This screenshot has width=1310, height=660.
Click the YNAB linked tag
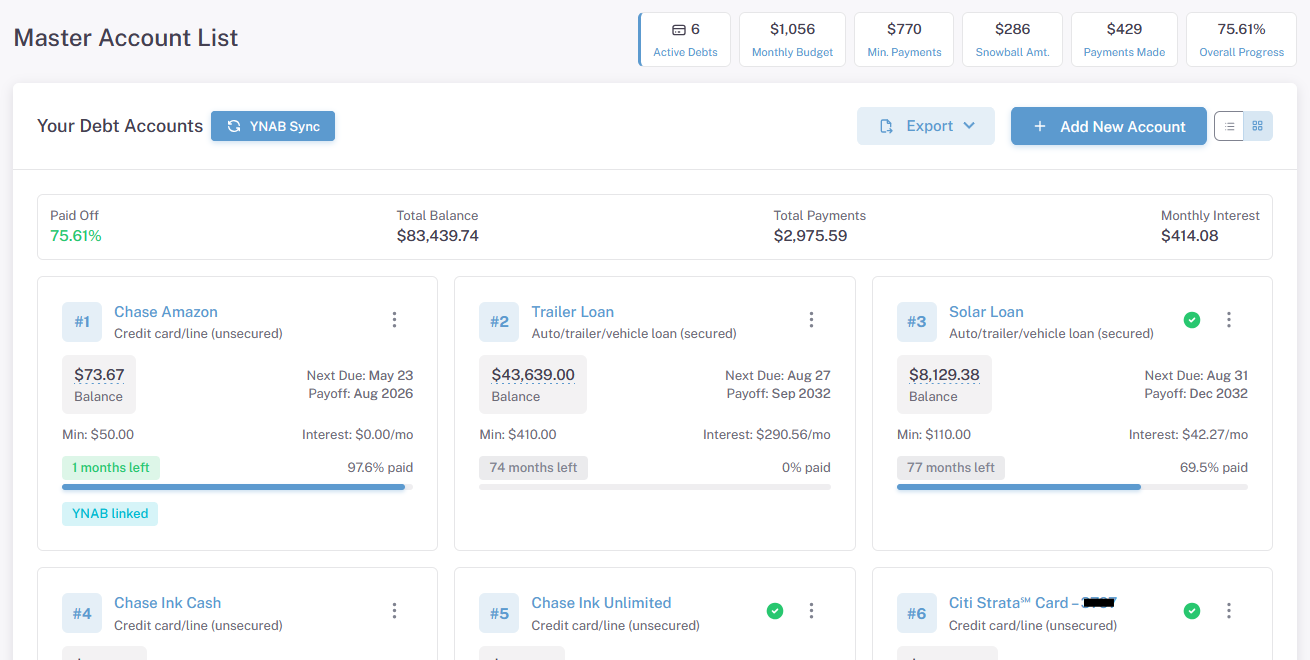click(110, 514)
